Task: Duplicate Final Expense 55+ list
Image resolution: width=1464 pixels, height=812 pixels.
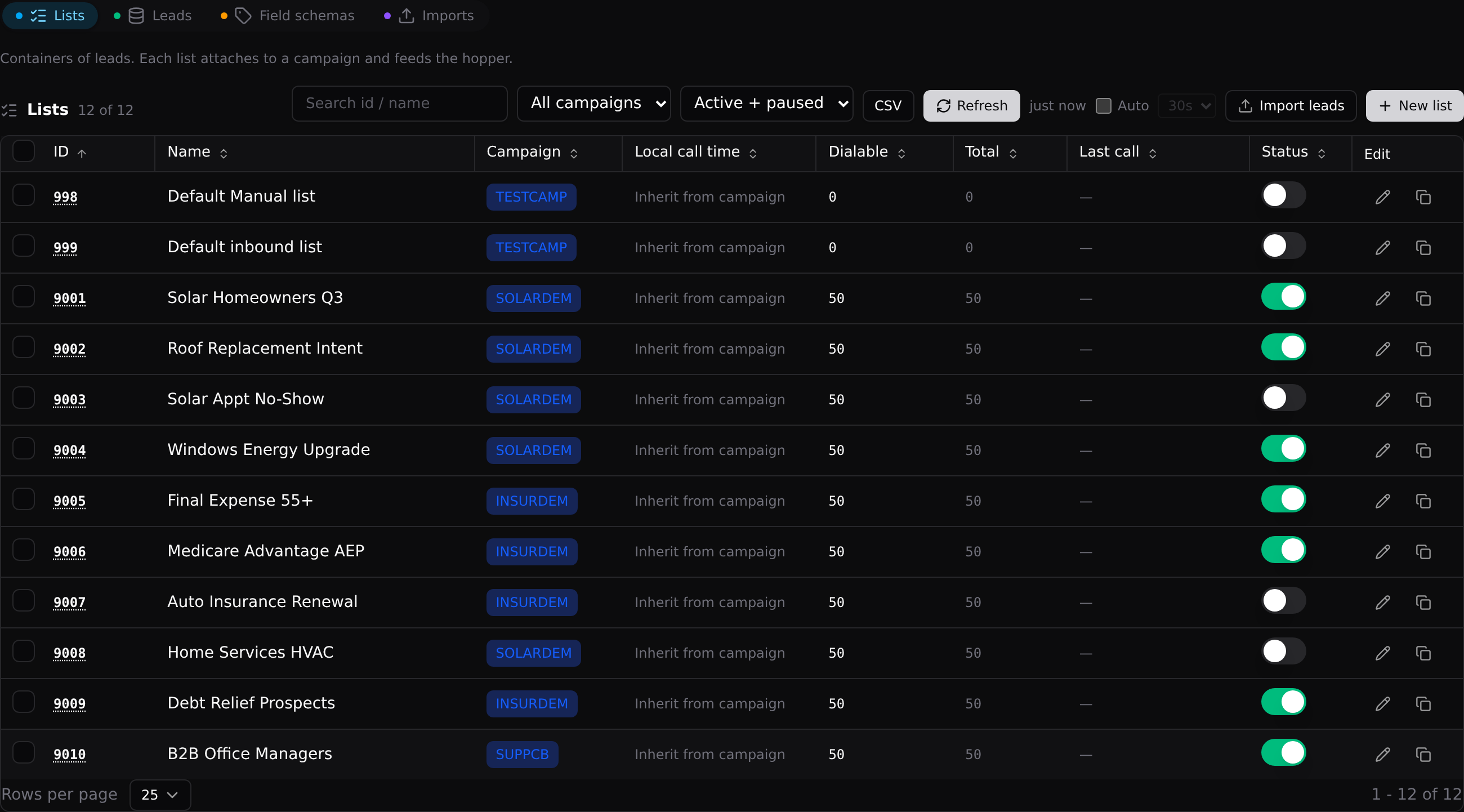Action: (x=1423, y=501)
